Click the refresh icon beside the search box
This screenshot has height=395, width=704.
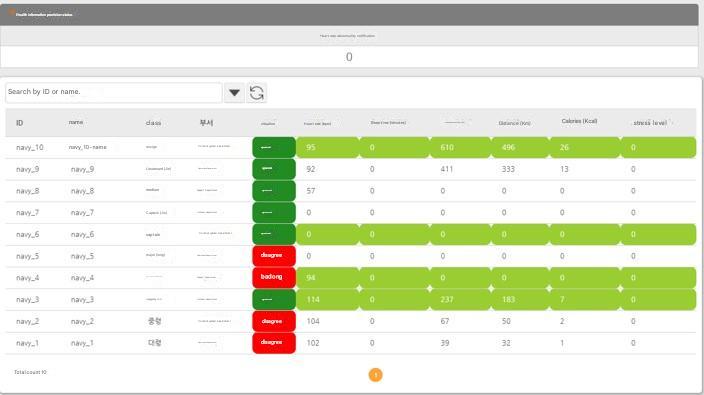pos(256,93)
